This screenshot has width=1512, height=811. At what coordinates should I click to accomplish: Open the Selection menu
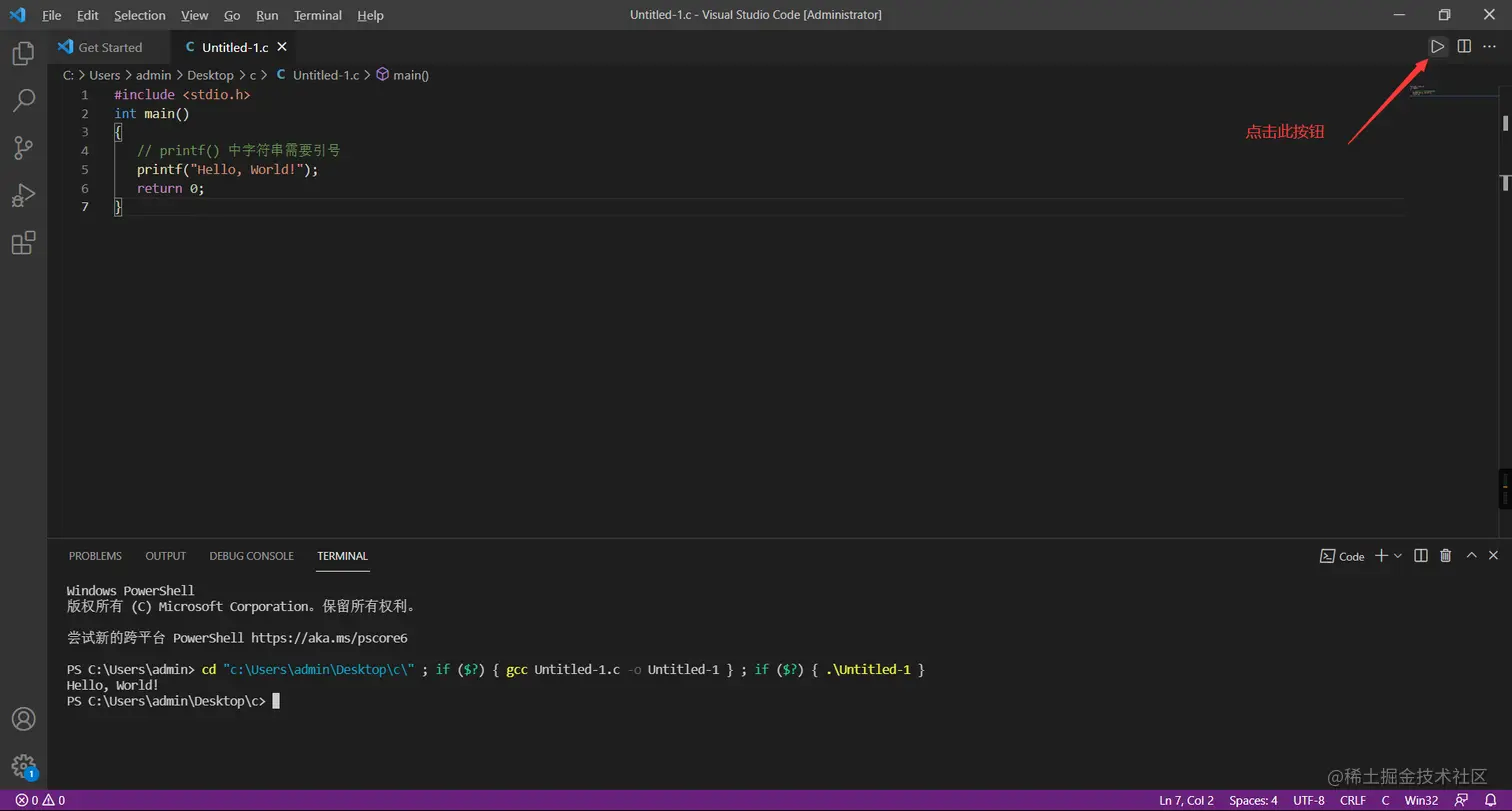[x=140, y=15]
